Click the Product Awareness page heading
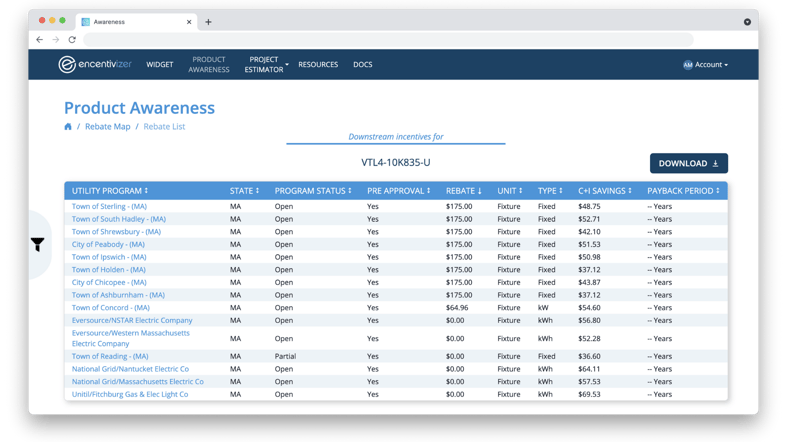The image size is (787, 442). click(140, 108)
